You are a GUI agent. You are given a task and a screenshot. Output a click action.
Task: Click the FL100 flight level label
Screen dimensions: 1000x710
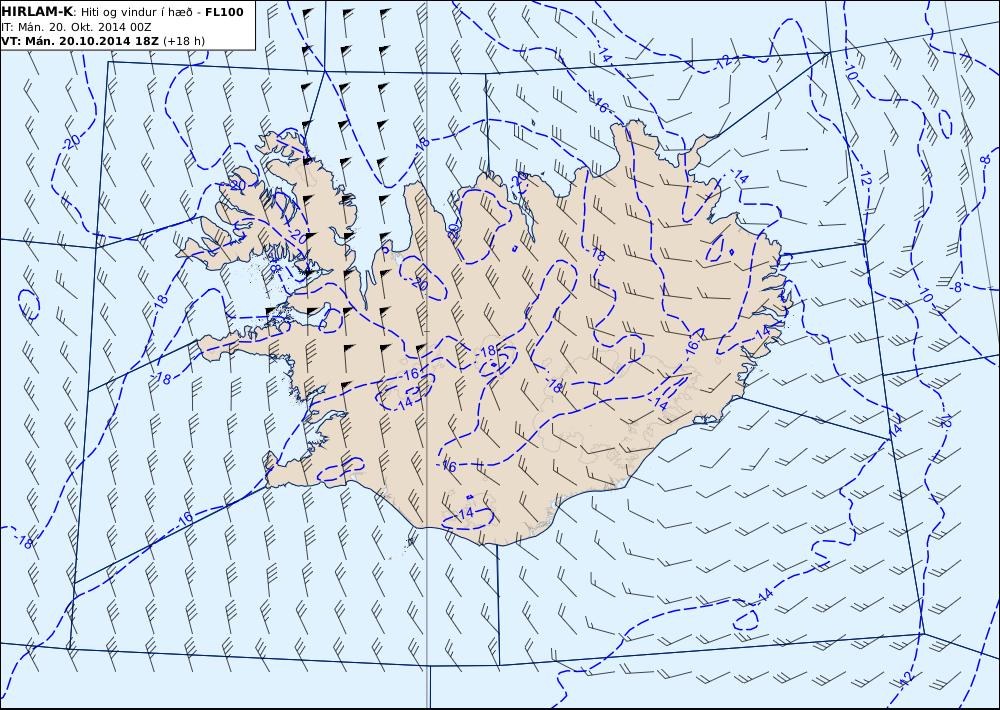[224, 12]
